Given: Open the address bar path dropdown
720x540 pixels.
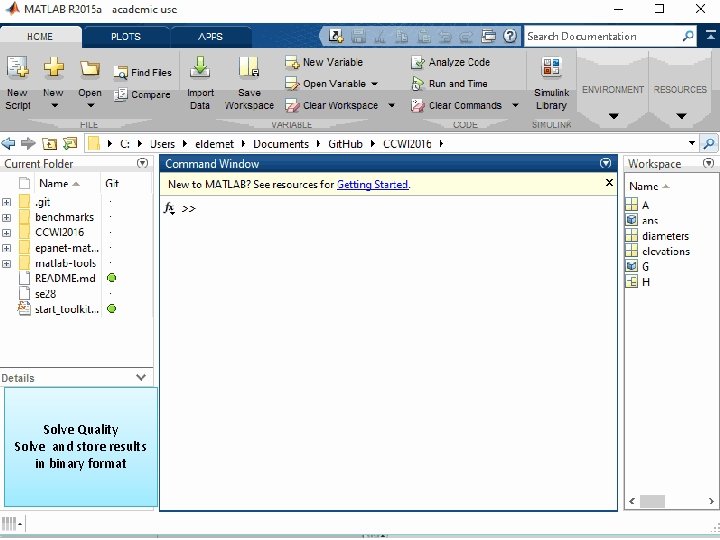Looking at the screenshot, I should point(692,144).
